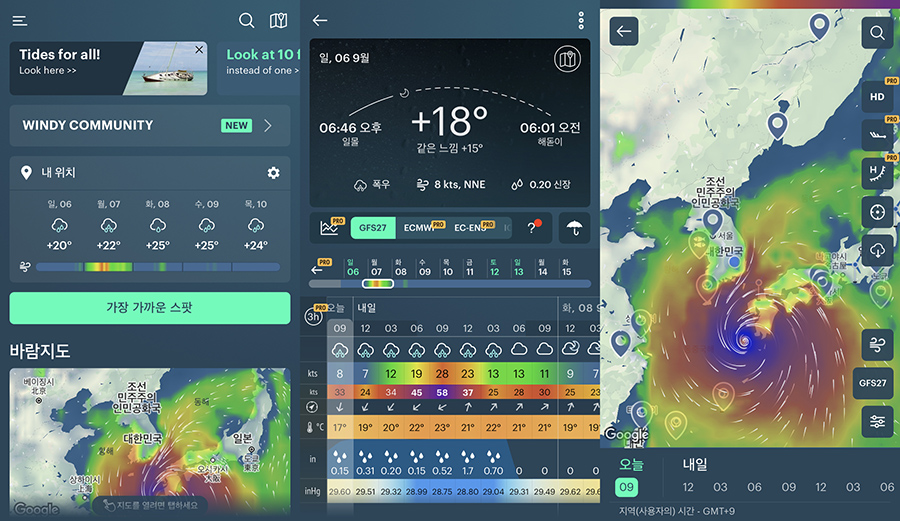Open the map icon in home header
Screen dimensions: 900x521
[x=278, y=21]
